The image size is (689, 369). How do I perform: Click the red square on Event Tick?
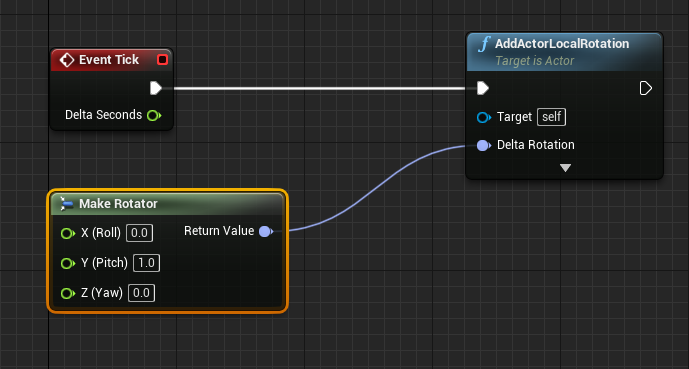163,60
